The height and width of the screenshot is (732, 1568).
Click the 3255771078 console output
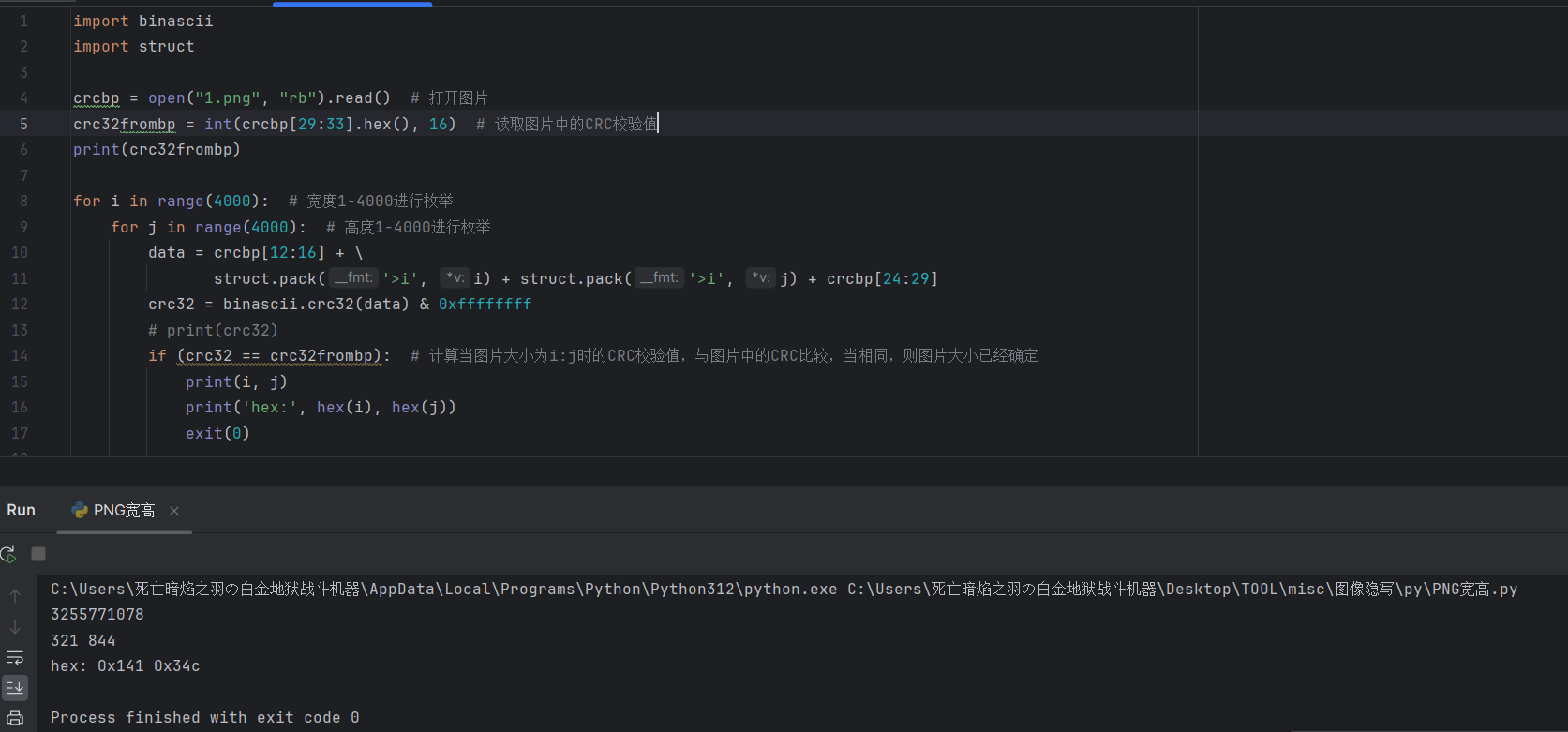point(97,615)
